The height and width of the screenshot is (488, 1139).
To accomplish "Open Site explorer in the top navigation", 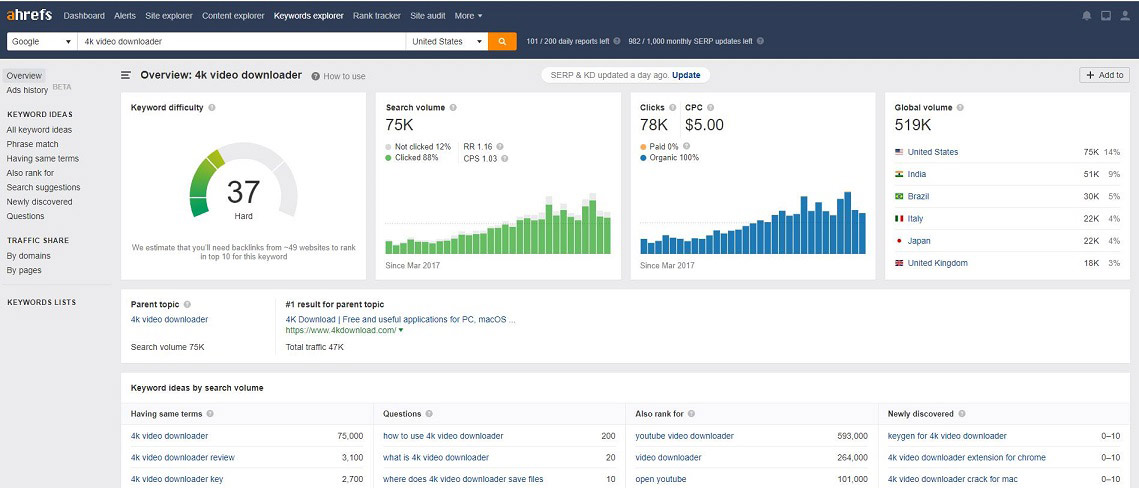I will [x=170, y=15].
